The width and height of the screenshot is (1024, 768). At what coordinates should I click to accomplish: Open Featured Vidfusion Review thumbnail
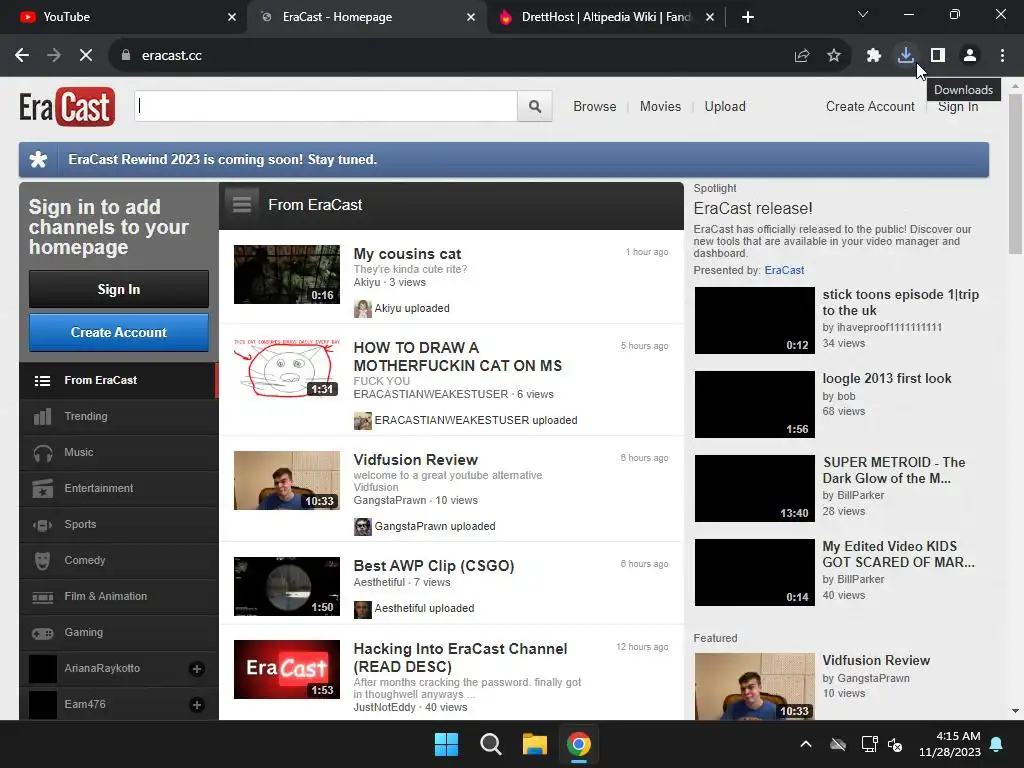[754, 686]
